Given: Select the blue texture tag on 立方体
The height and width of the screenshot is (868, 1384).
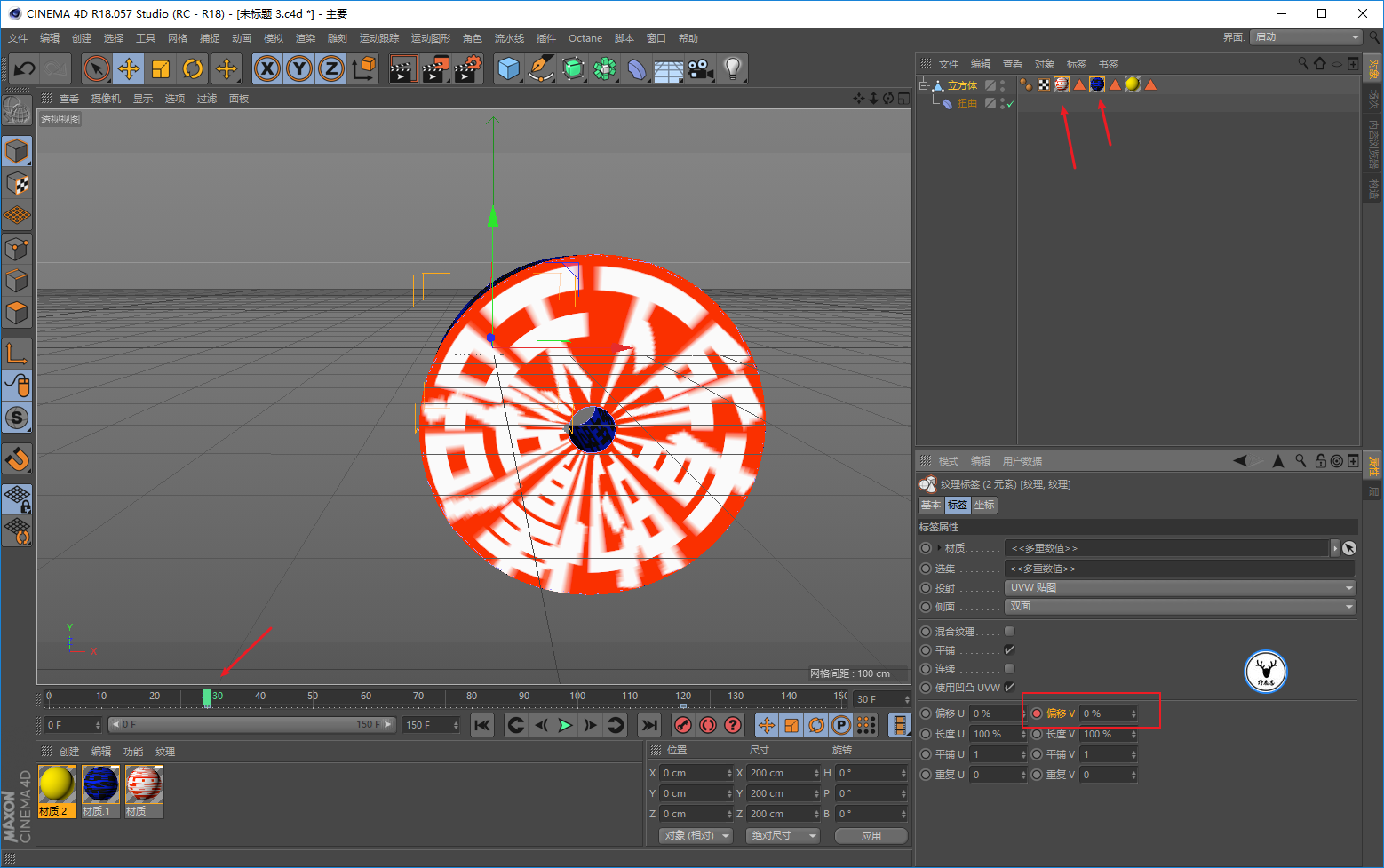Looking at the screenshot, I should (x=1097, y=84).
